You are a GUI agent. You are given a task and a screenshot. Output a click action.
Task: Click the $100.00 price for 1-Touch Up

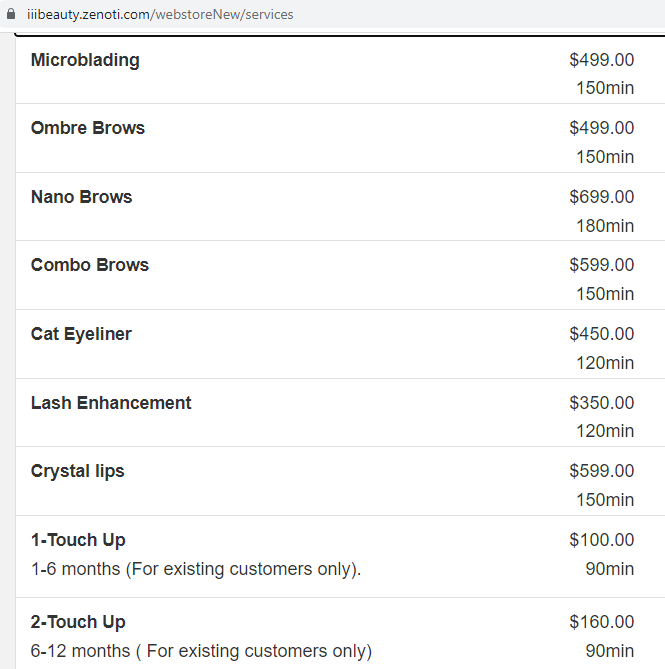point(601,540)
